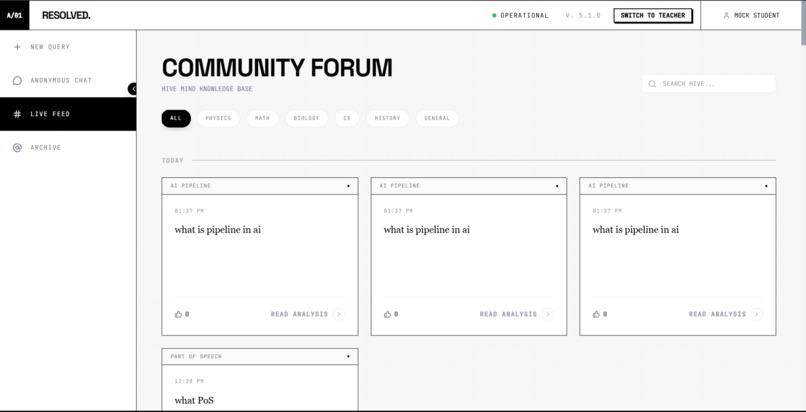Filter the forum by History
Image resolution: width=806 pixels, height=412 pixels.
pos(387,118)
